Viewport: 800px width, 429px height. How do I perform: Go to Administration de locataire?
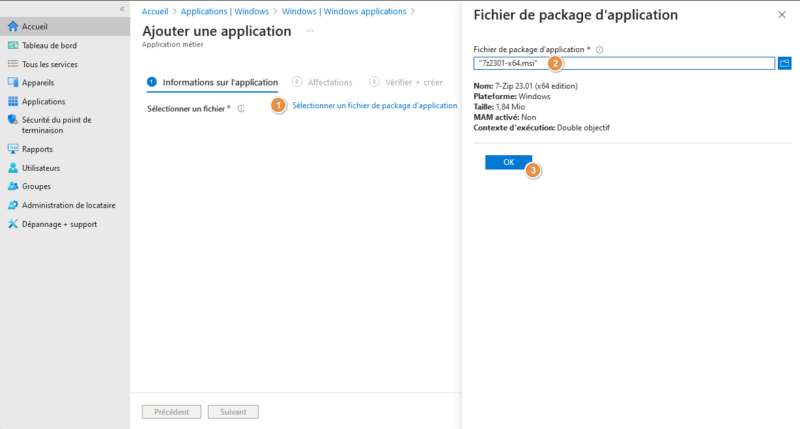pos(68,205)
